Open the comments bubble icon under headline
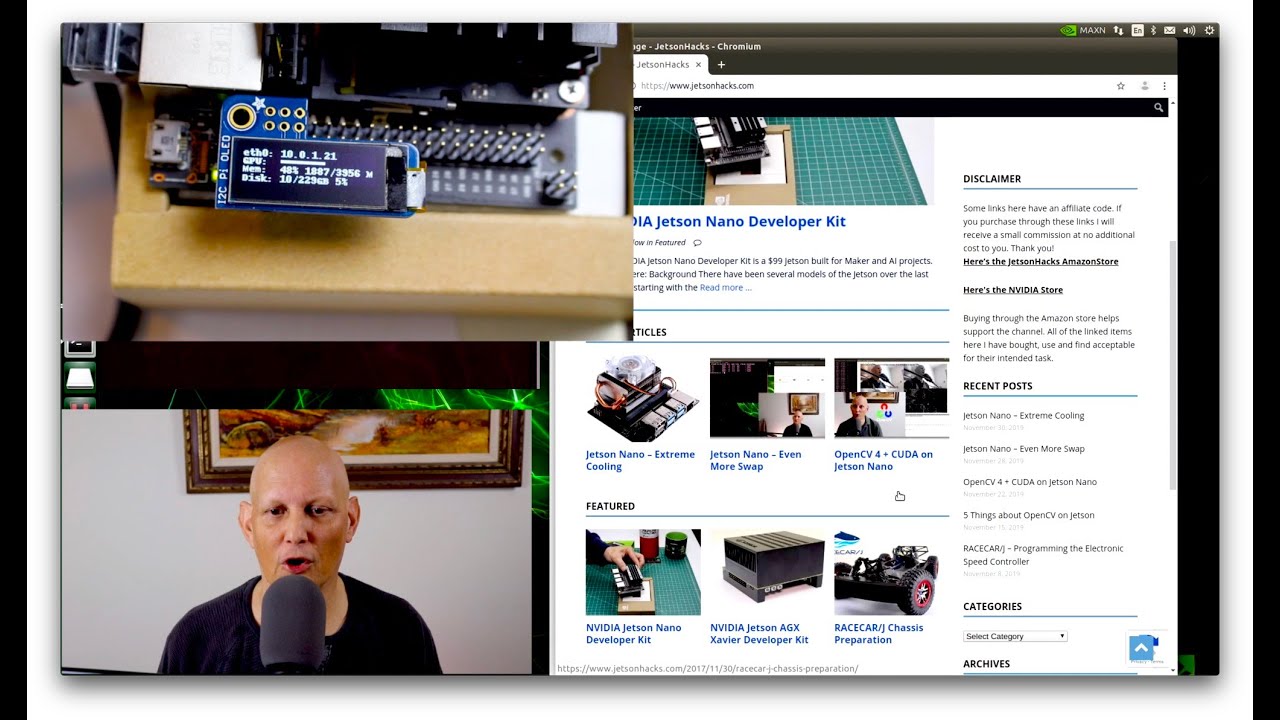This screenshot has width=1280, height=720. click(x=697, y=242)
